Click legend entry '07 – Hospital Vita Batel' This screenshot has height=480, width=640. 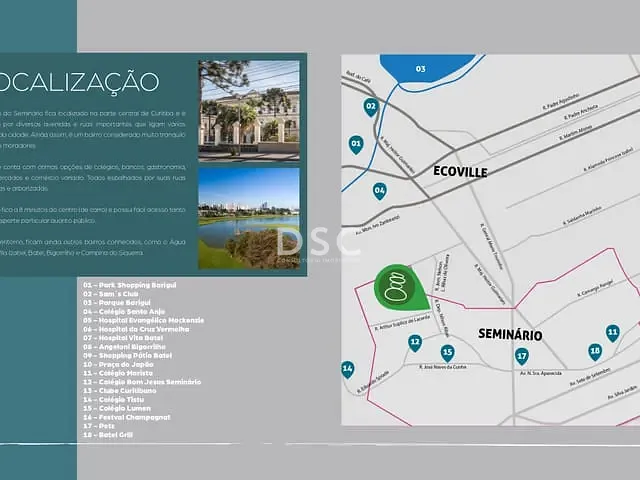tap(123, 338)
